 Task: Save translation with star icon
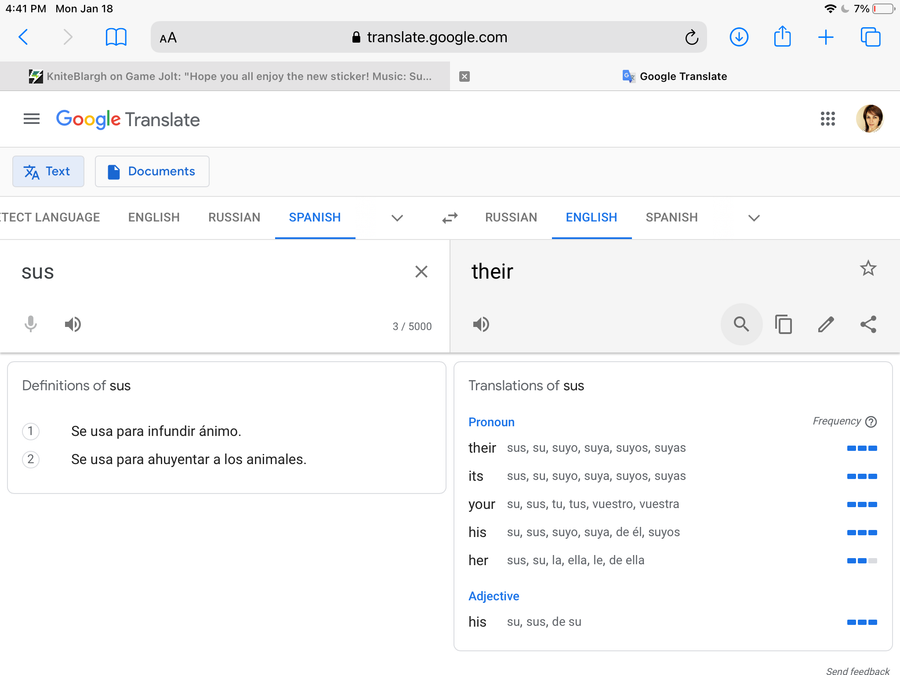tap(868, 268)
